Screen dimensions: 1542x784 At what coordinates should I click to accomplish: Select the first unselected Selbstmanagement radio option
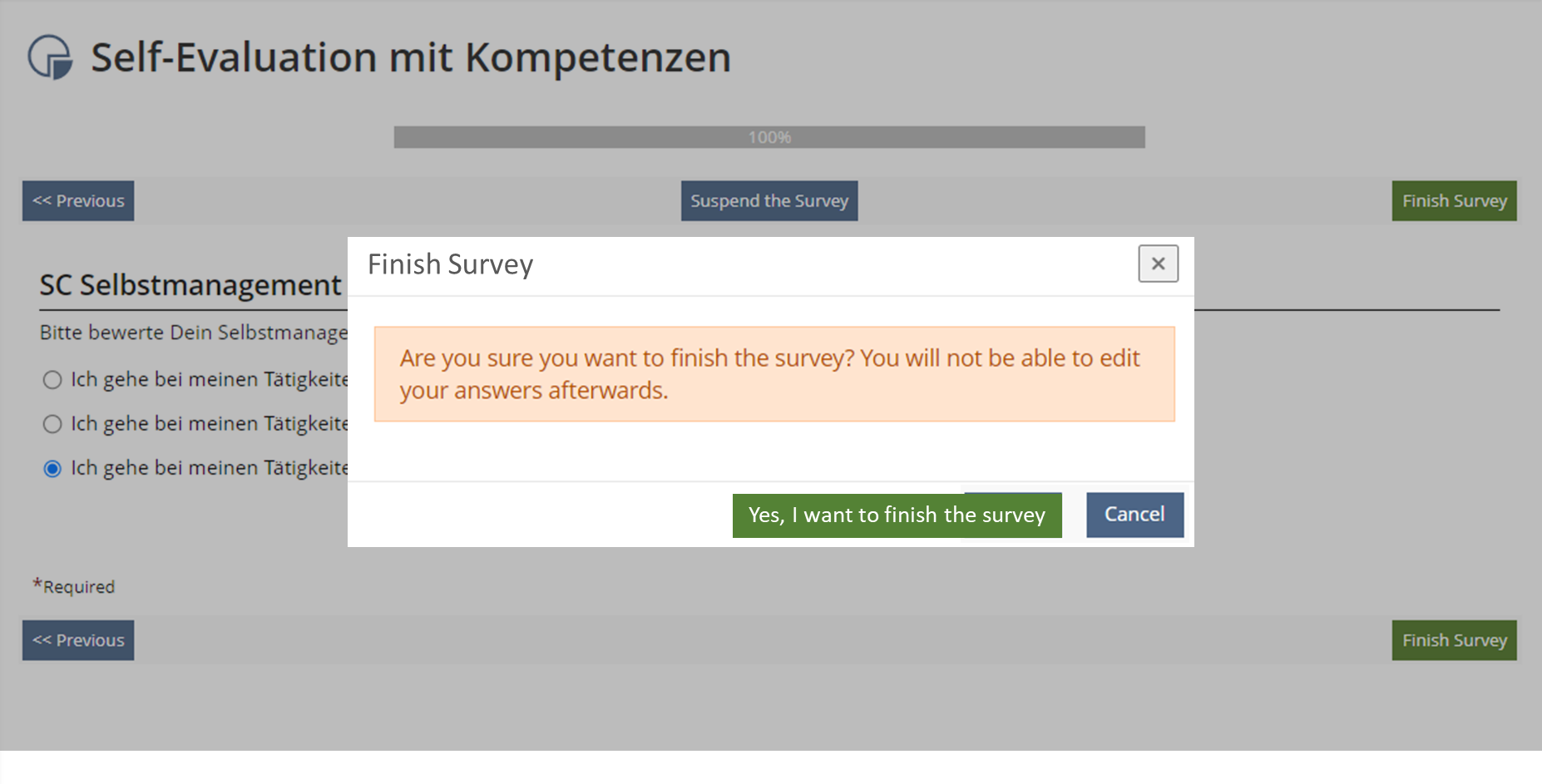click(x=52, y=380)
